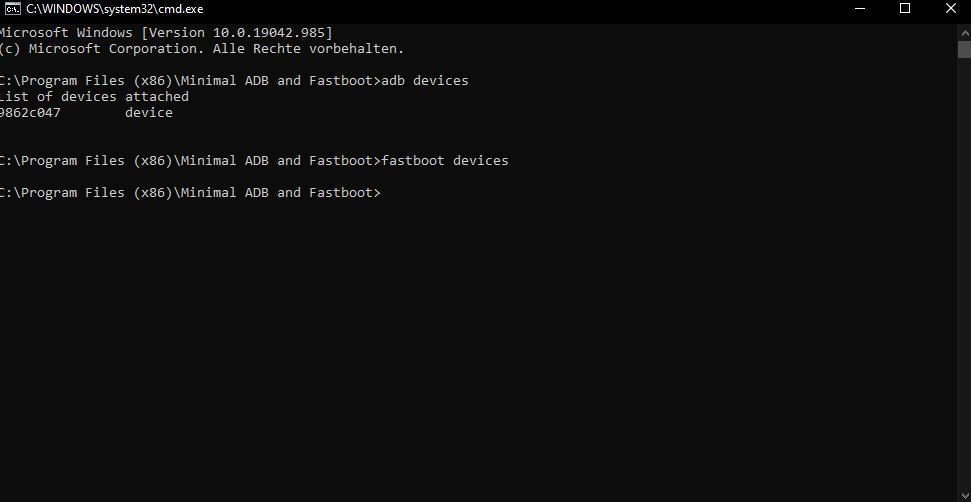Click the scrollbar up arrow
971x502 pixels.
(x=964, y=32)
